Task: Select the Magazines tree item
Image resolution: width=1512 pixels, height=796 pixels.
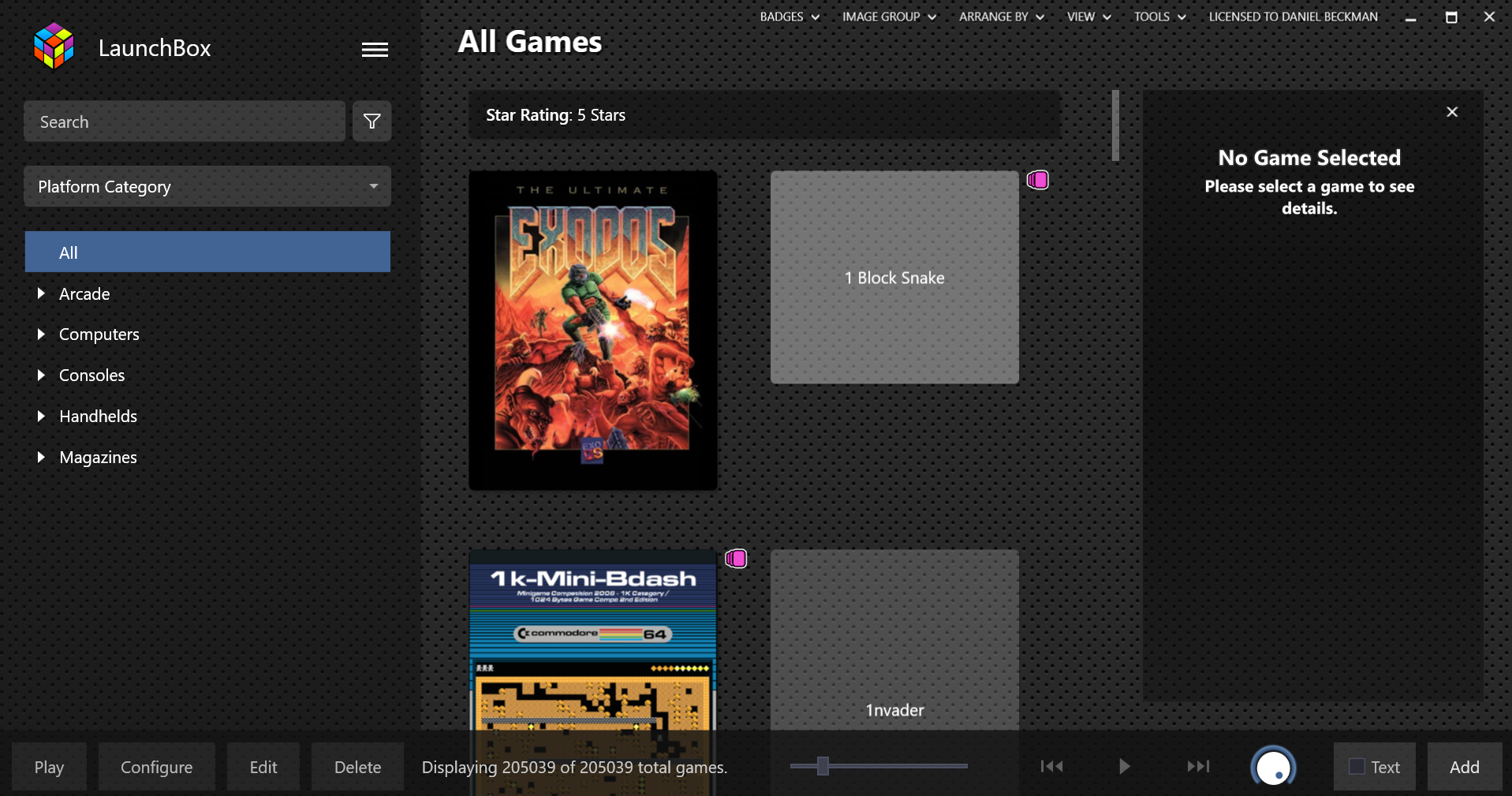Action: [x=99, y=458]
